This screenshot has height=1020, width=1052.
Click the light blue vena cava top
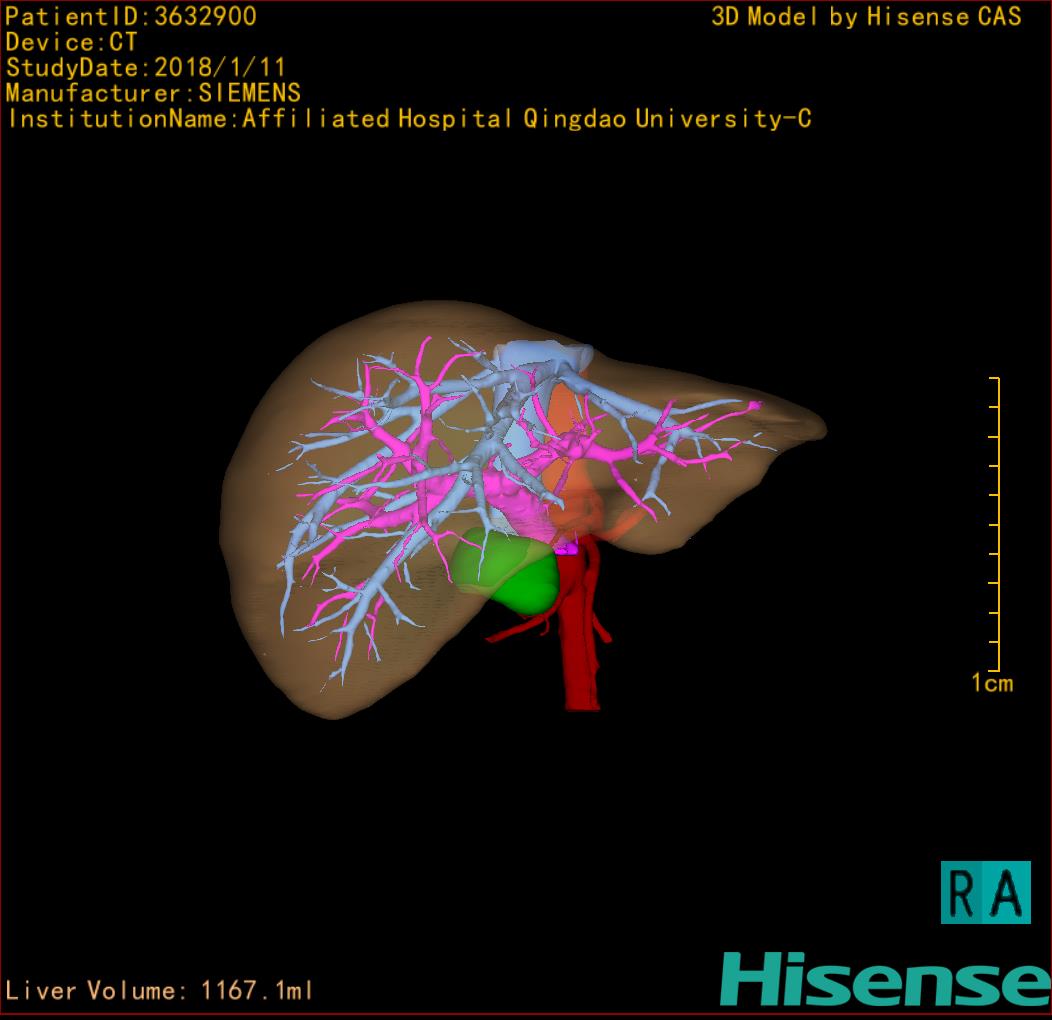pos(538,357)
